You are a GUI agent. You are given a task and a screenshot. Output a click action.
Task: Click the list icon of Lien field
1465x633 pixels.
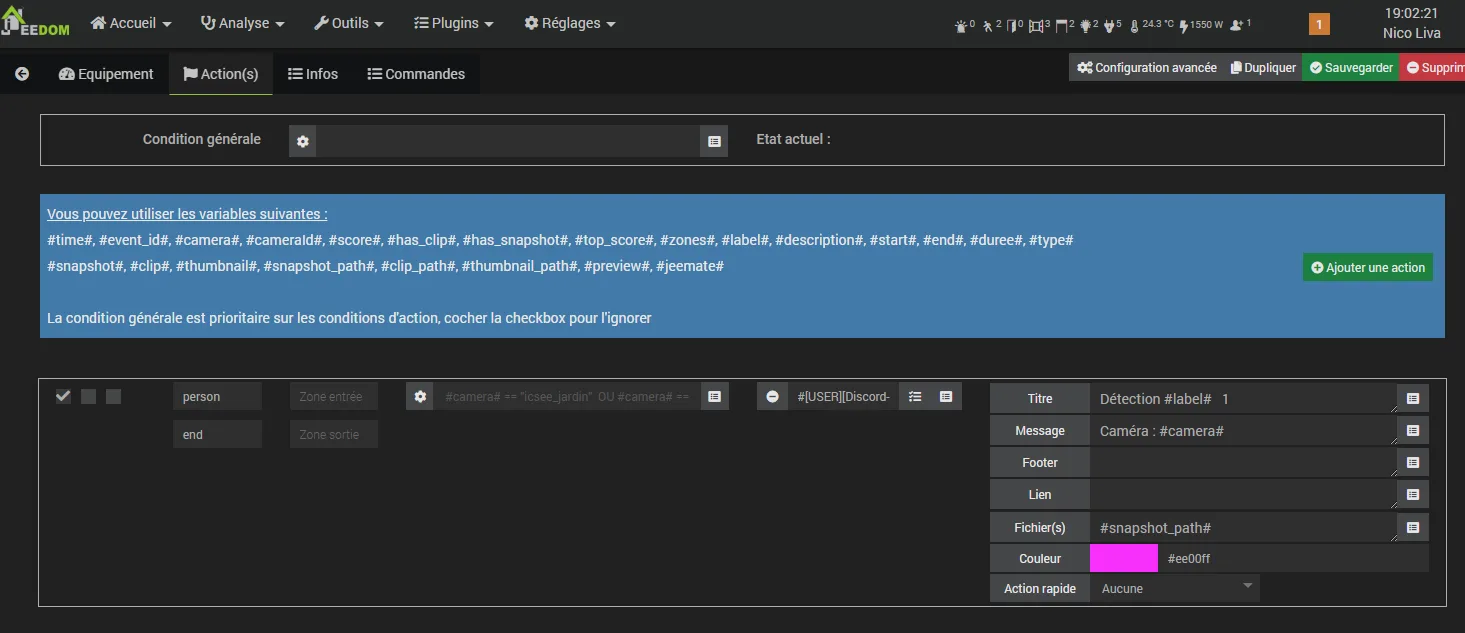point(1412,495)
